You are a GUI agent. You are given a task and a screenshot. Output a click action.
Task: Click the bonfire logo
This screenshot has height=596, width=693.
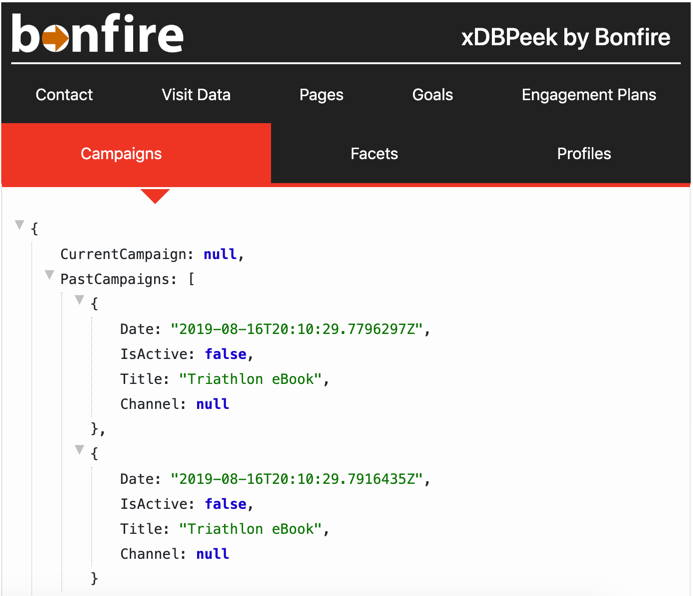(x=97, y=33)
